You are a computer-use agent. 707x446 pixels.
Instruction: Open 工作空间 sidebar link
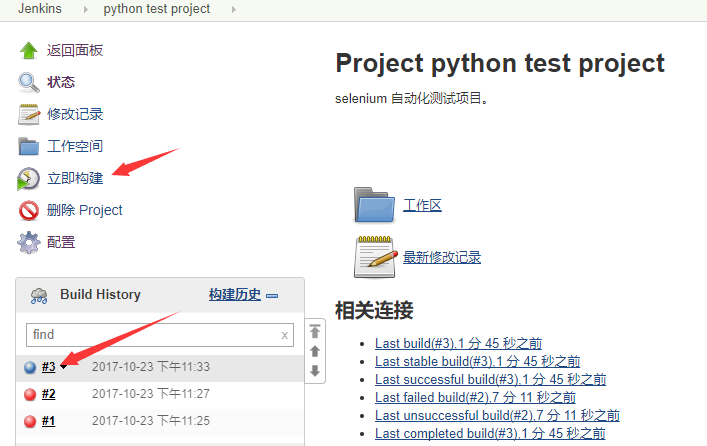pyautogui.click(x=75, y=146)
